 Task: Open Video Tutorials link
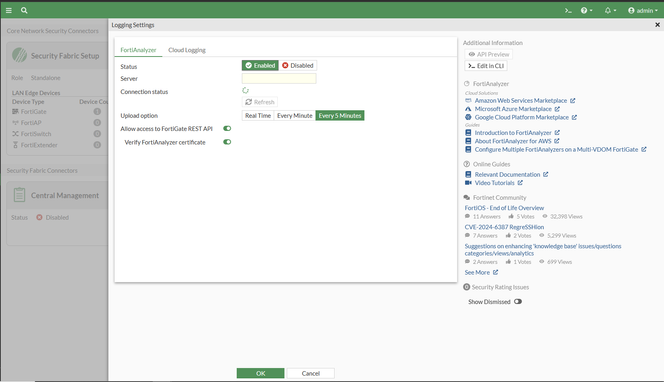click(494, 183)
